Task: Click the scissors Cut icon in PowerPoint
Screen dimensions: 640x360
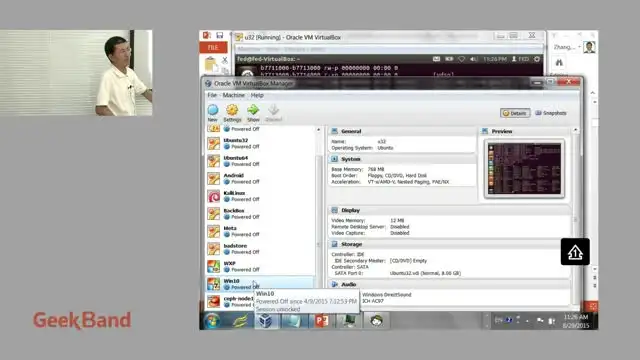Action: 224,60
